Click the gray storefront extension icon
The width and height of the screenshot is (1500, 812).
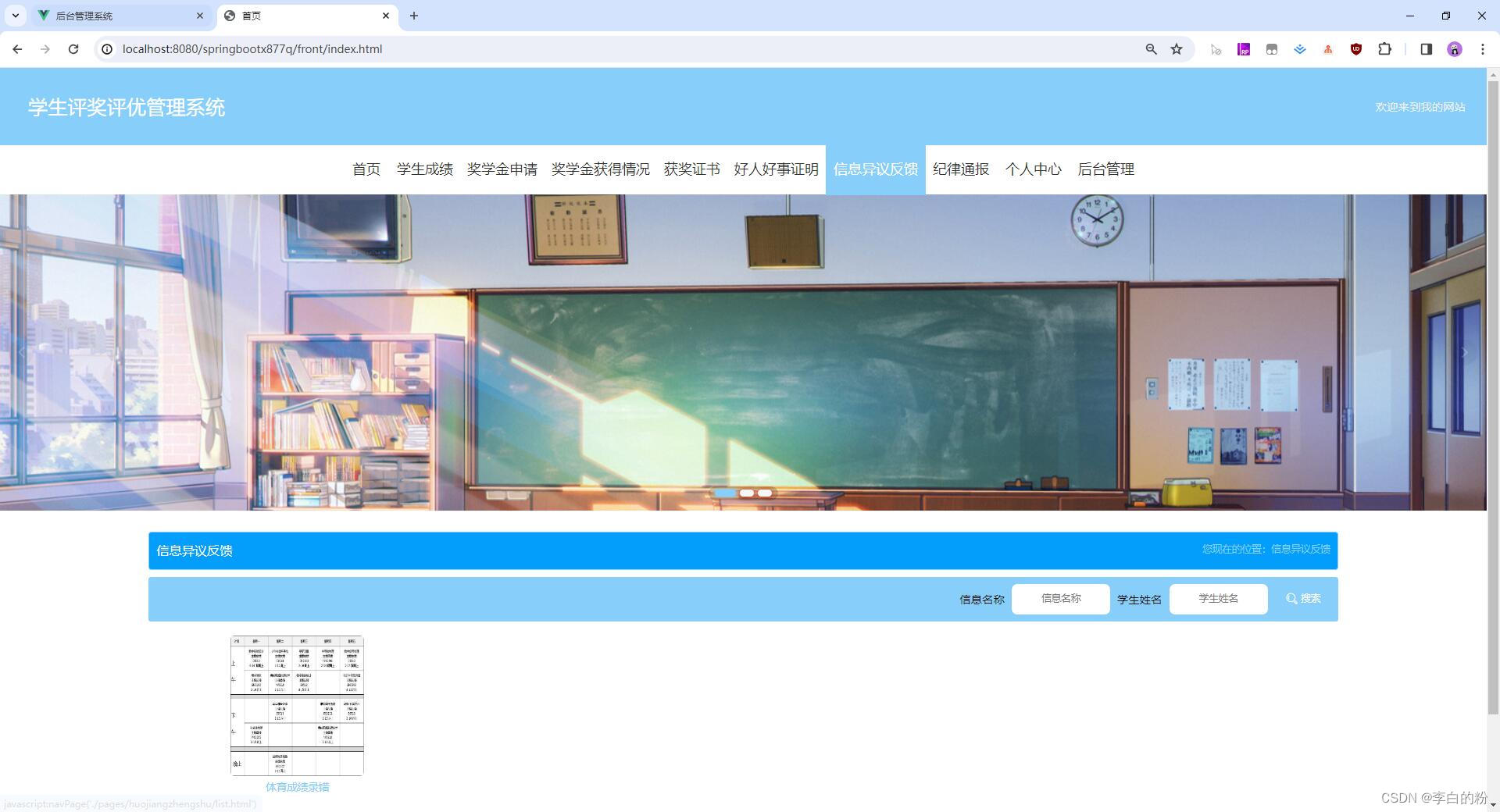(x=1272, y=49)
